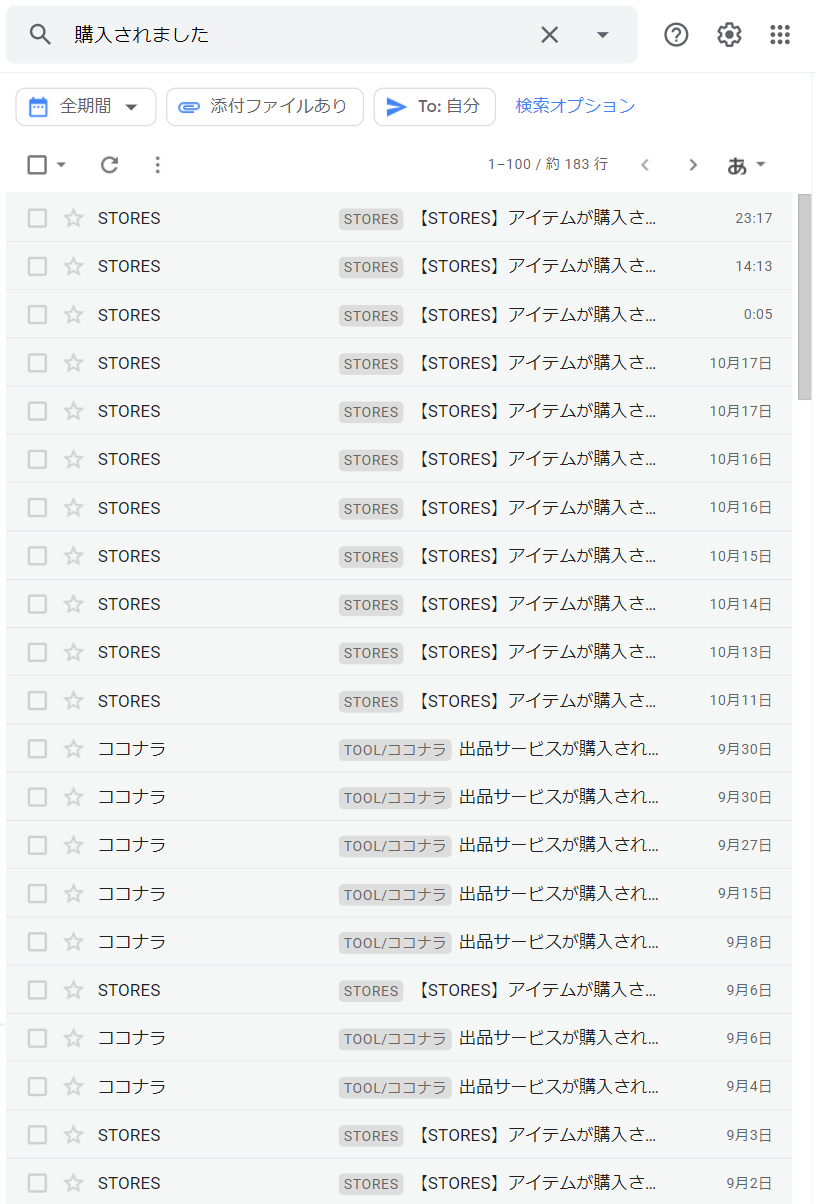Open Settings gear icon

pyautogui.click(x=730, y=35)
